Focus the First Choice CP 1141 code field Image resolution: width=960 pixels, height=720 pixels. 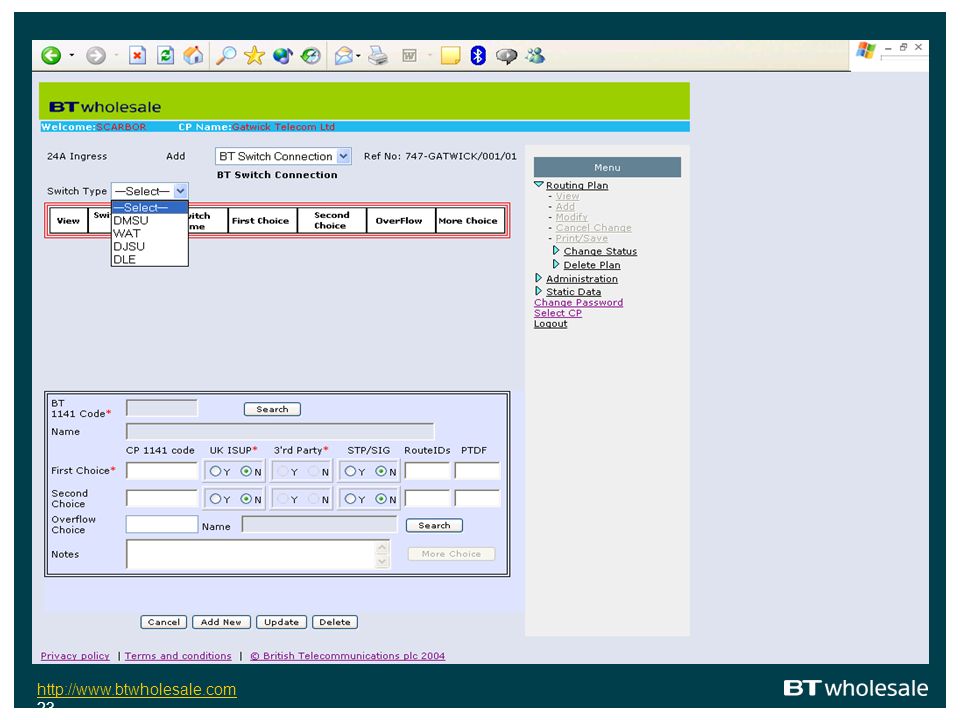pyautogui.click(x=162, y=471)
